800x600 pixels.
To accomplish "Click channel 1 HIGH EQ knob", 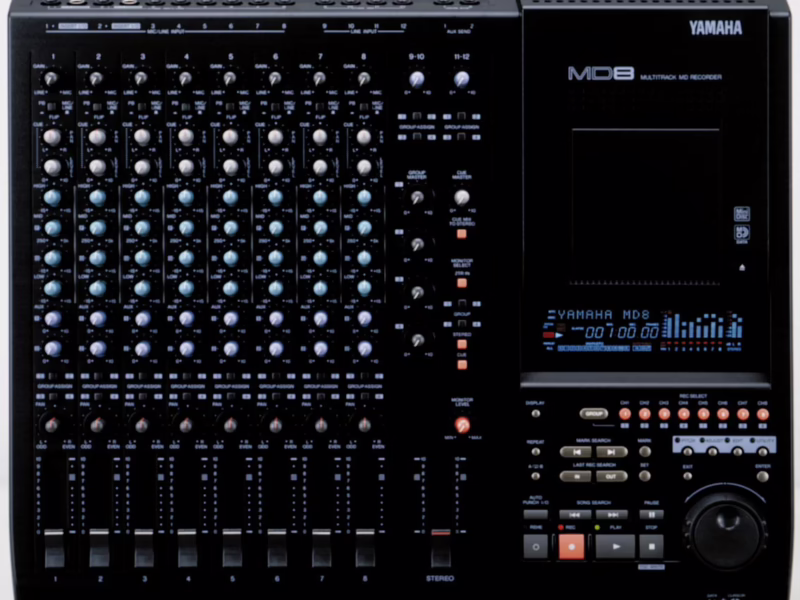I will pyautogui.click(x=53, y=197).
